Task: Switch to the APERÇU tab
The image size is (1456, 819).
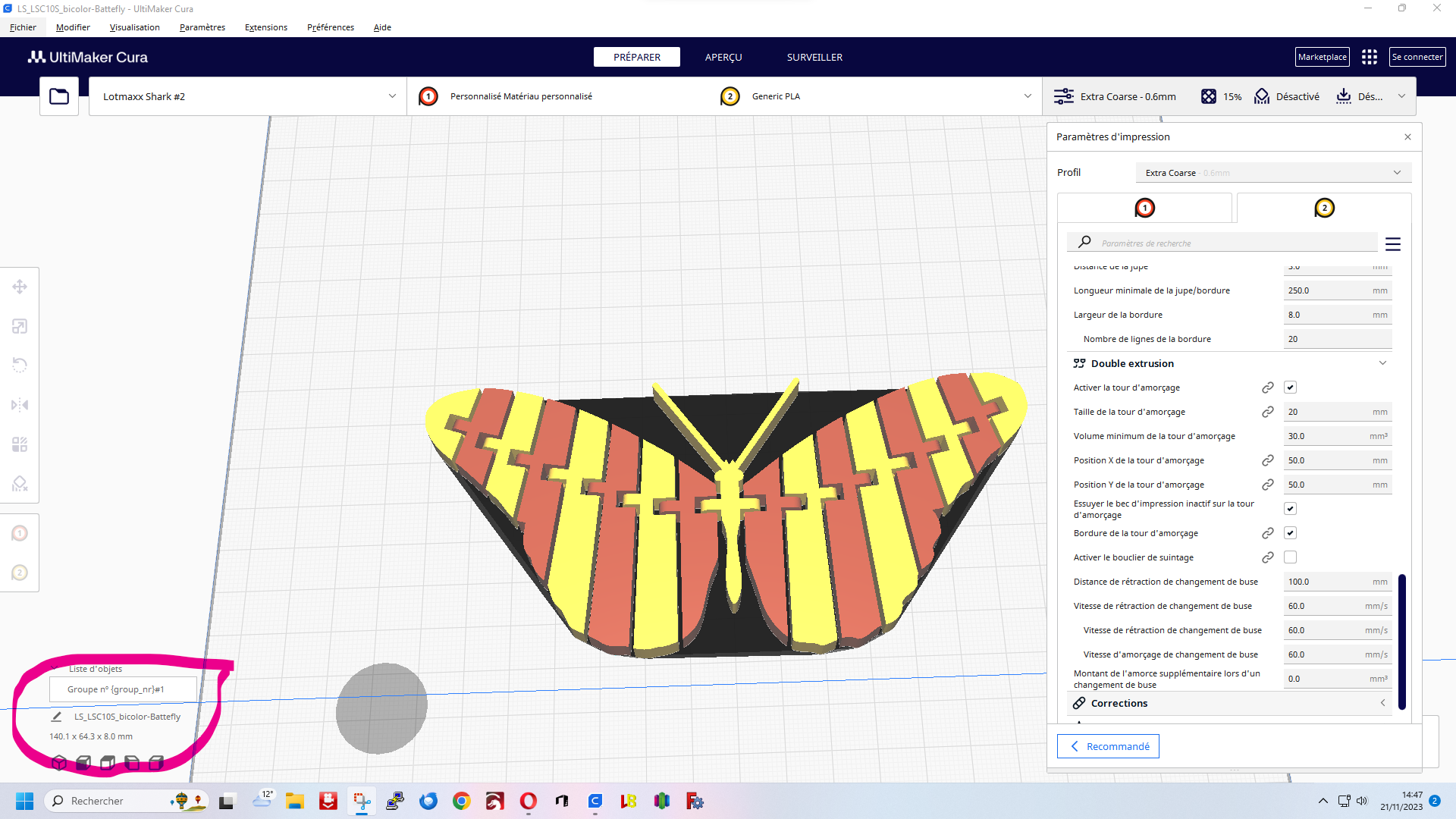Action: coord(723,57)
